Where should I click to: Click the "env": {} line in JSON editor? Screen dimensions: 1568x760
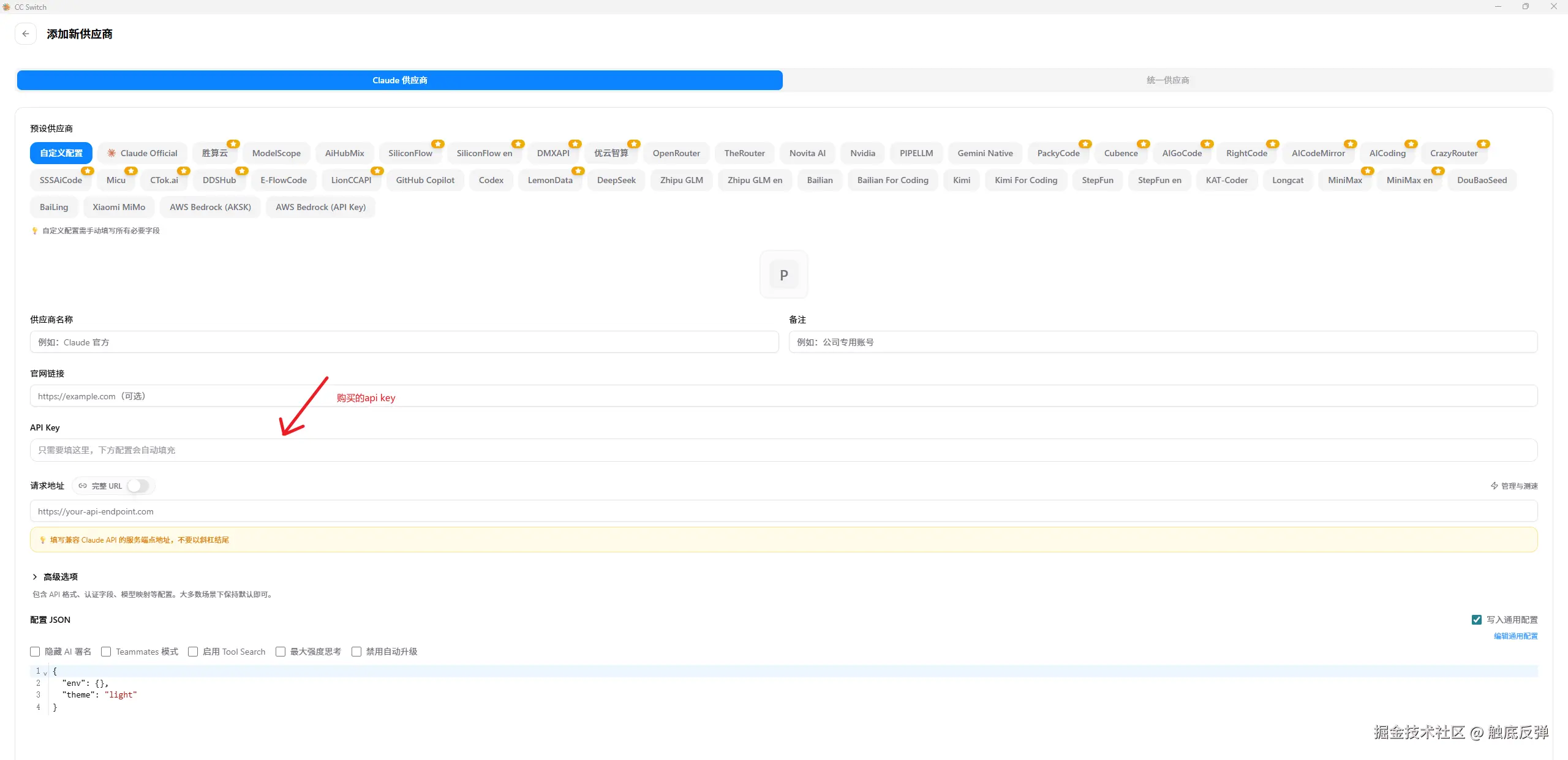85,683
